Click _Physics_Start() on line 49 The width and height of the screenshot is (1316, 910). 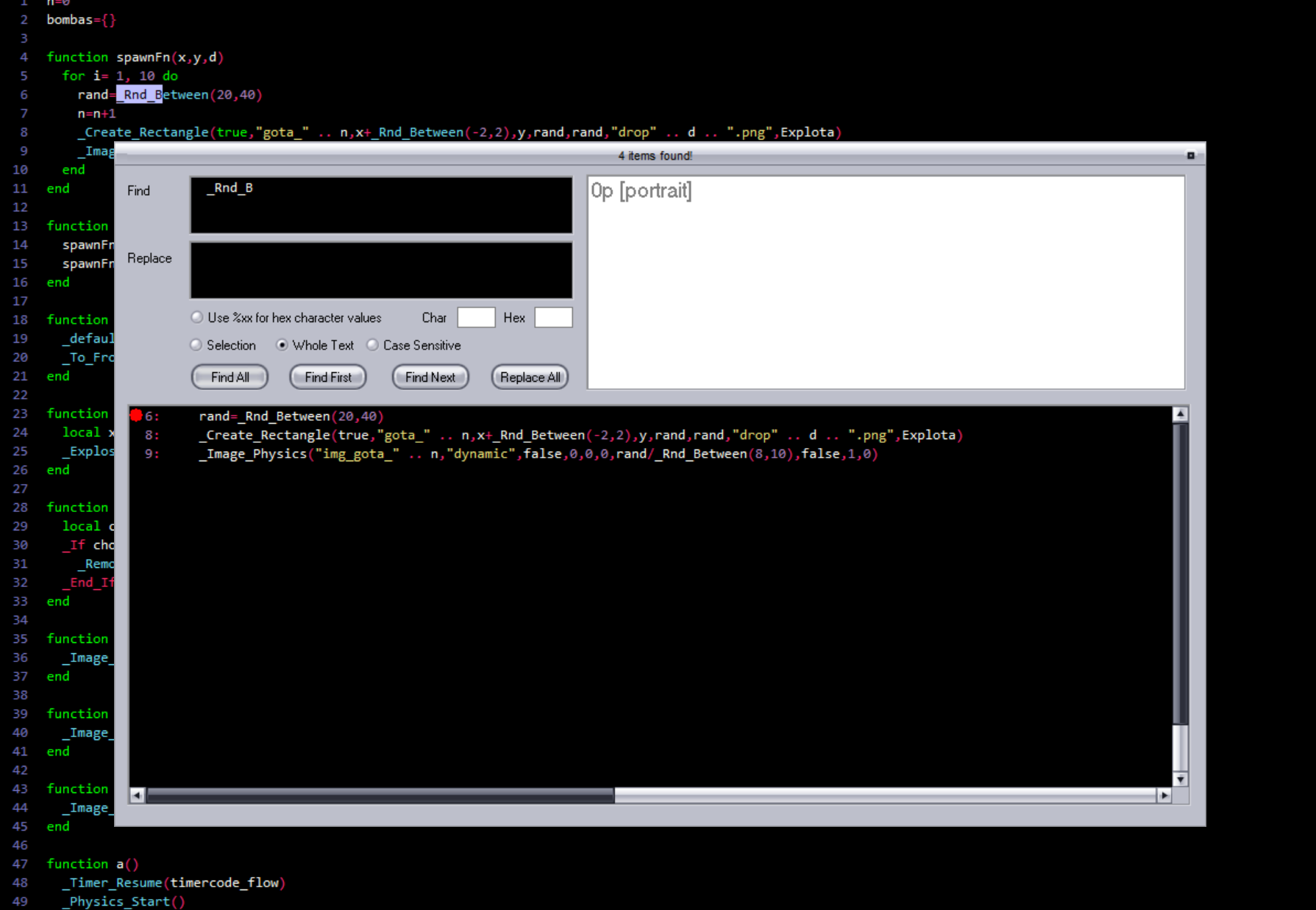coord(124,902)
